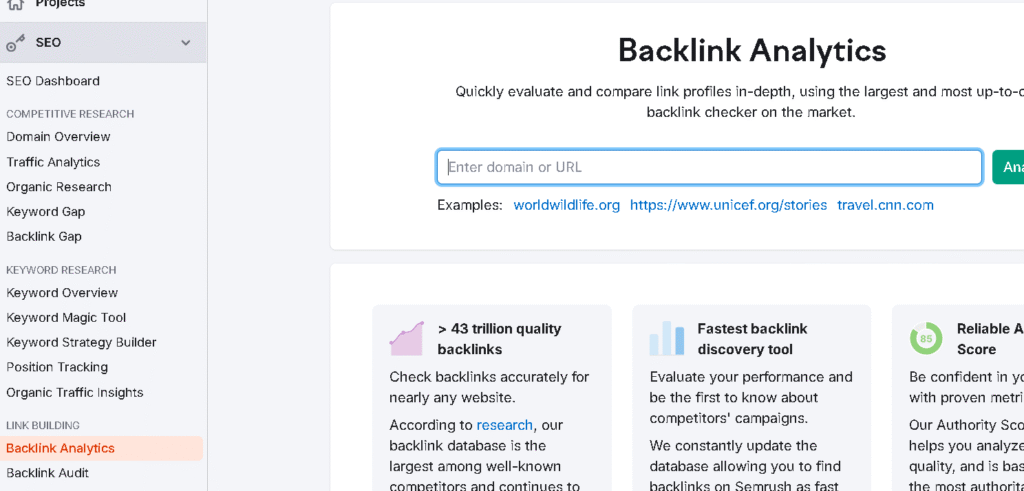
Task: Go to Traffic Analytics
Action: pyautogui.click(x=53, y=162)
